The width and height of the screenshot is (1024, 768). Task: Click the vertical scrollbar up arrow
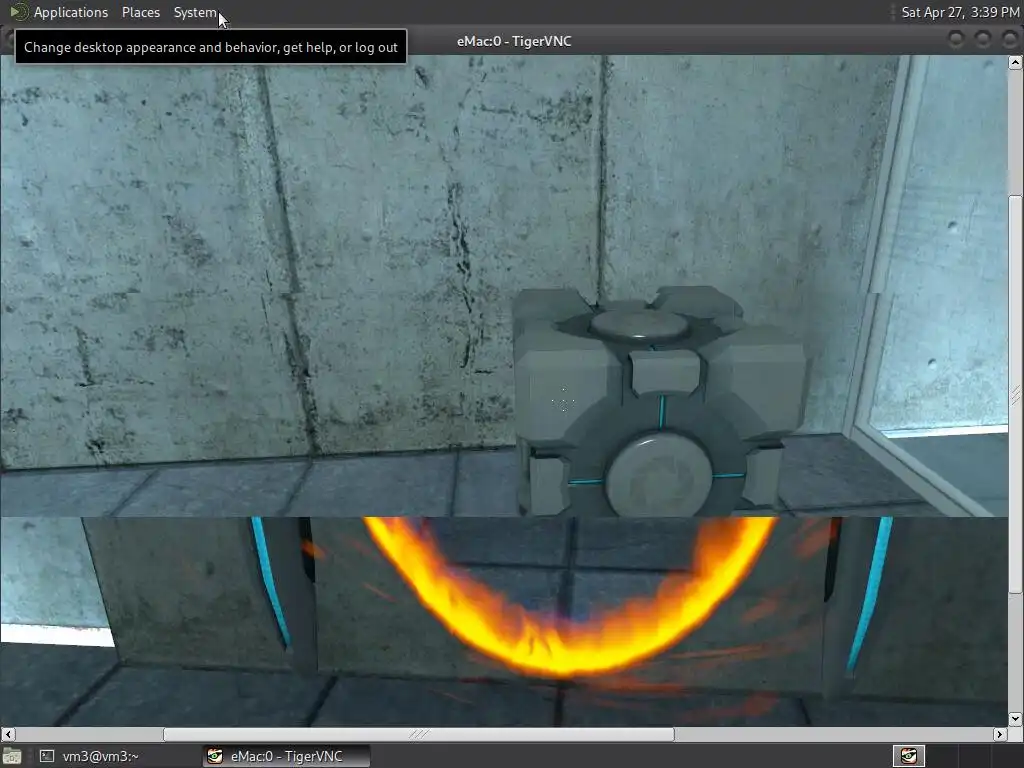tap(1015, 63)
